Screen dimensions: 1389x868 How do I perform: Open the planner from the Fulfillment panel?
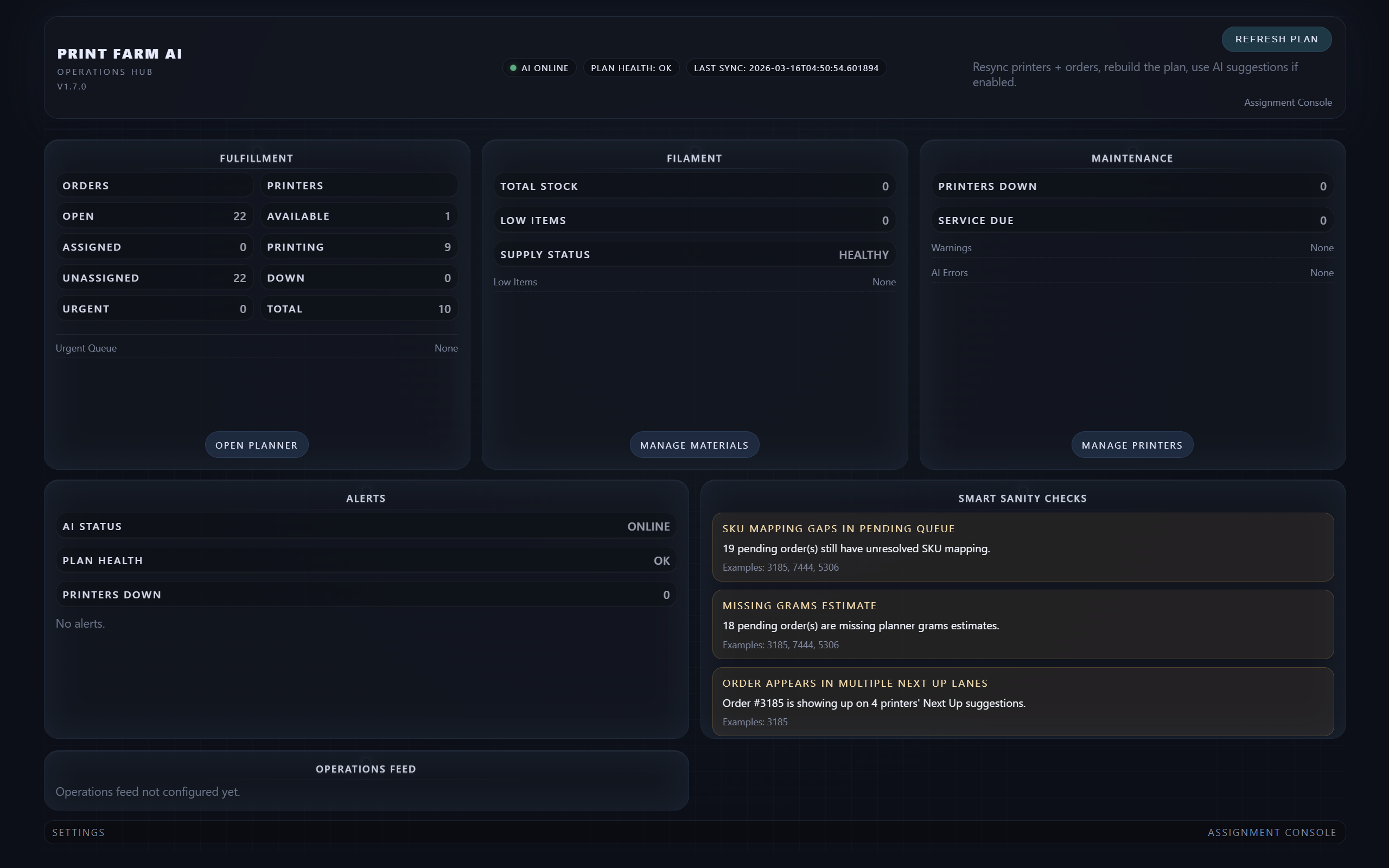[x=257, y=444]
